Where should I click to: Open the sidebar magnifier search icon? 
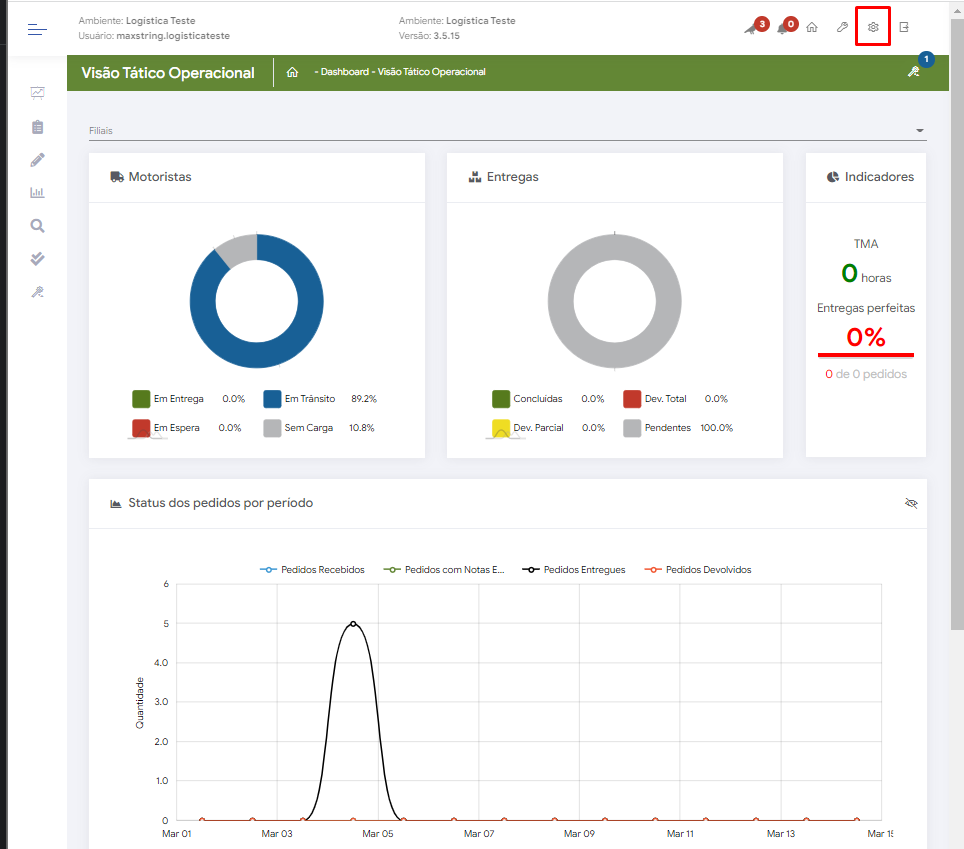click(x=37, y=226)
